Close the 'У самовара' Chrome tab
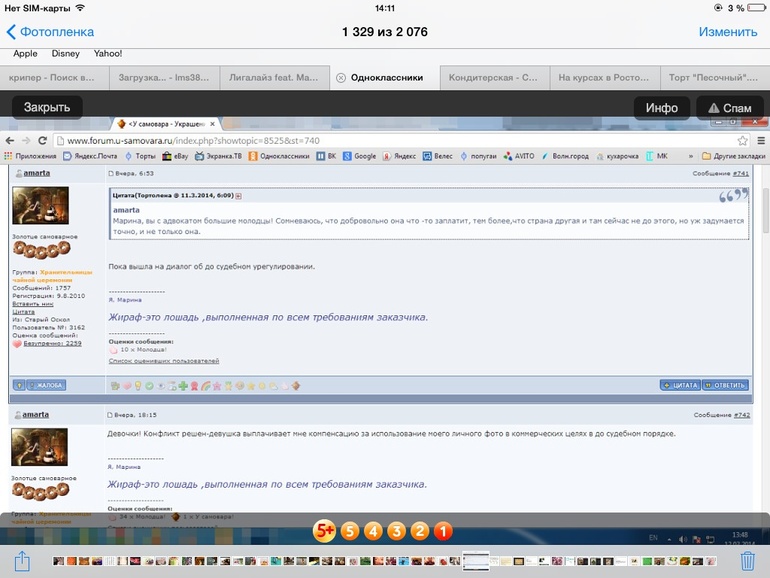This screenshot has height=578, width=770. click(x=212, y=124)
